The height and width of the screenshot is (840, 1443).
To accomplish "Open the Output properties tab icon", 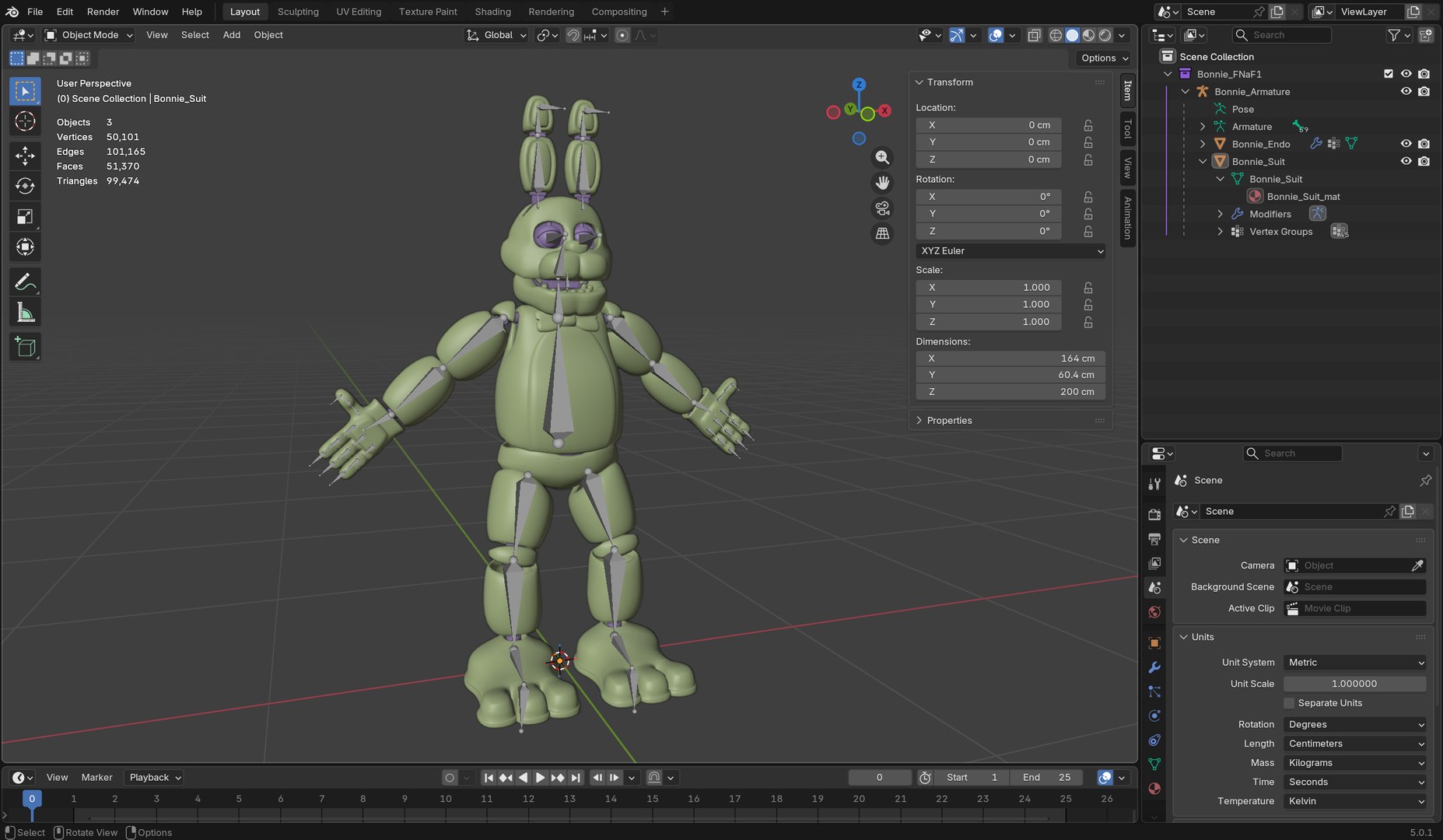I will pyautogui.click(x=1154, y=538).
